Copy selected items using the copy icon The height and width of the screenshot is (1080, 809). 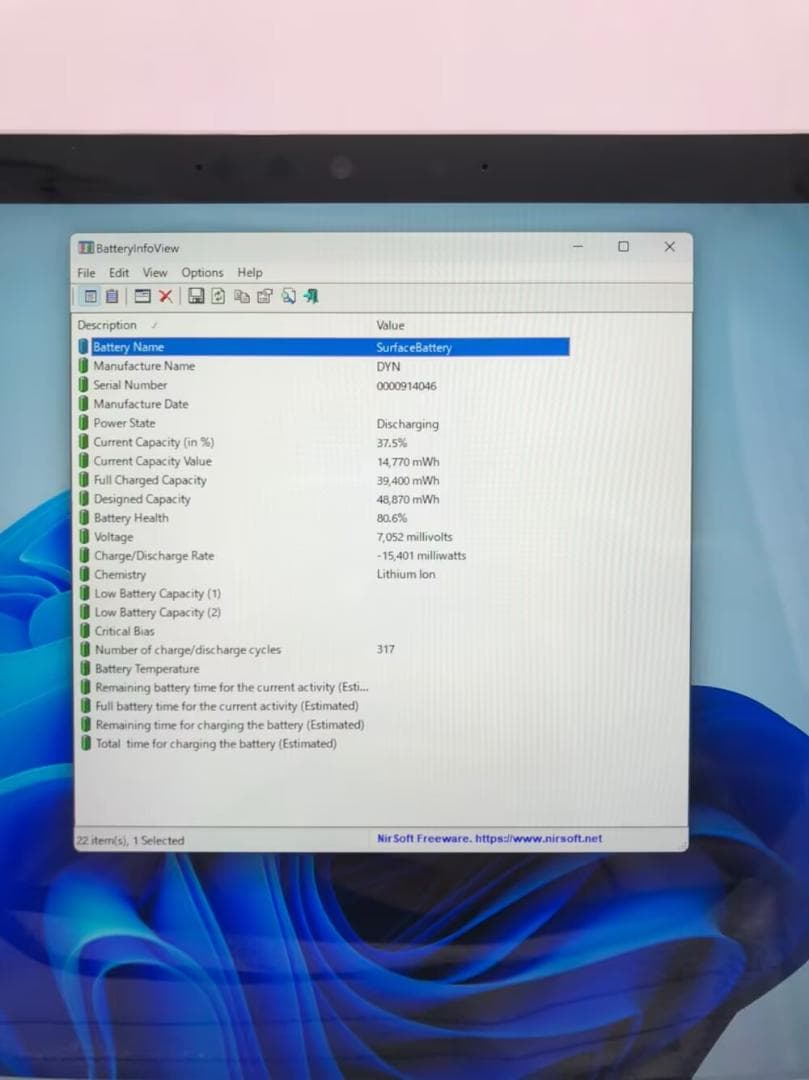pyautogui.click(x=242, y=296)
